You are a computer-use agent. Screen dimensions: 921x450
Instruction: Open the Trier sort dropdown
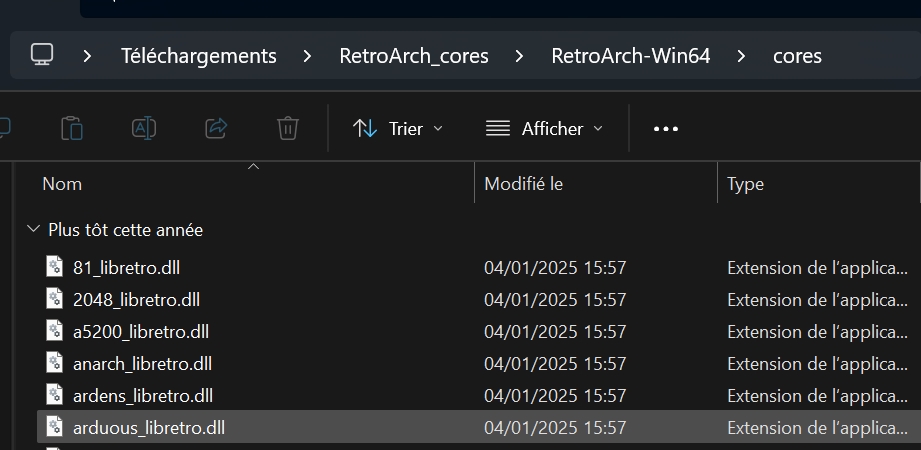(x=398, y=129)
